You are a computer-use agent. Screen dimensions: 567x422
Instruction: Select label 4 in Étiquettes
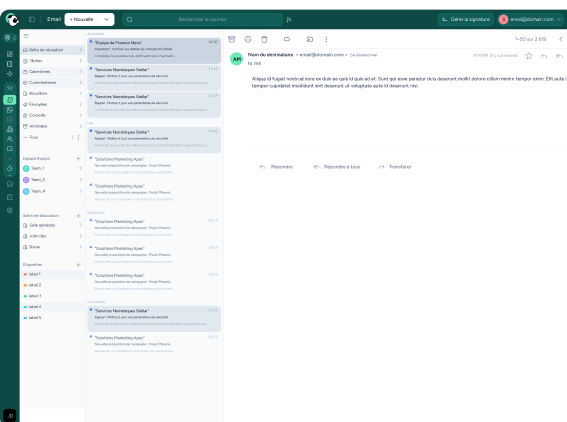pos(52,307)
